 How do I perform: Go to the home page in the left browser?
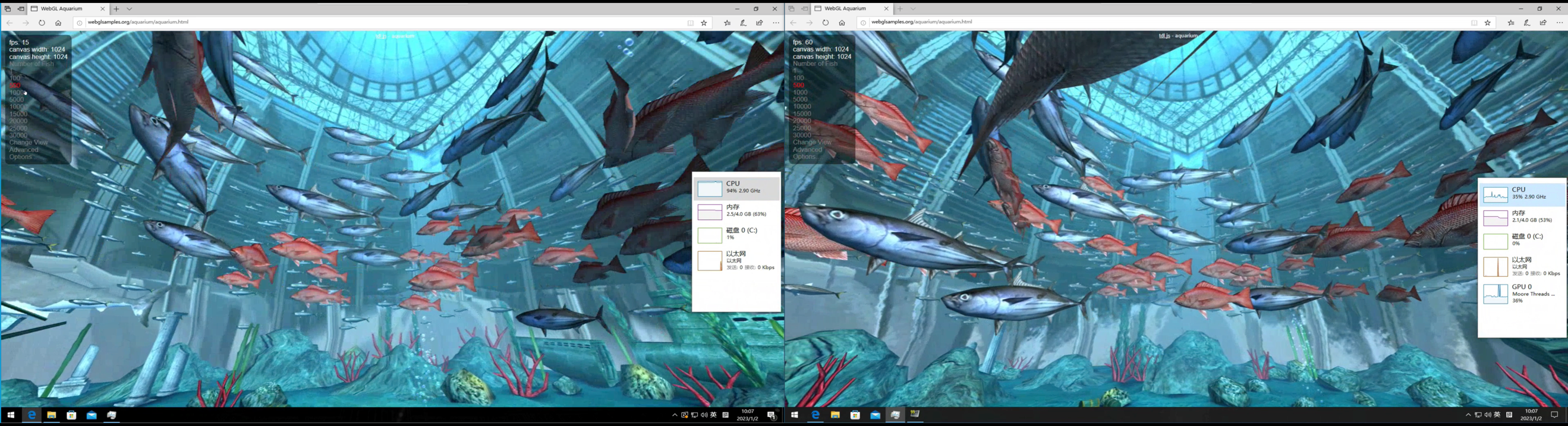pos(58,23)
